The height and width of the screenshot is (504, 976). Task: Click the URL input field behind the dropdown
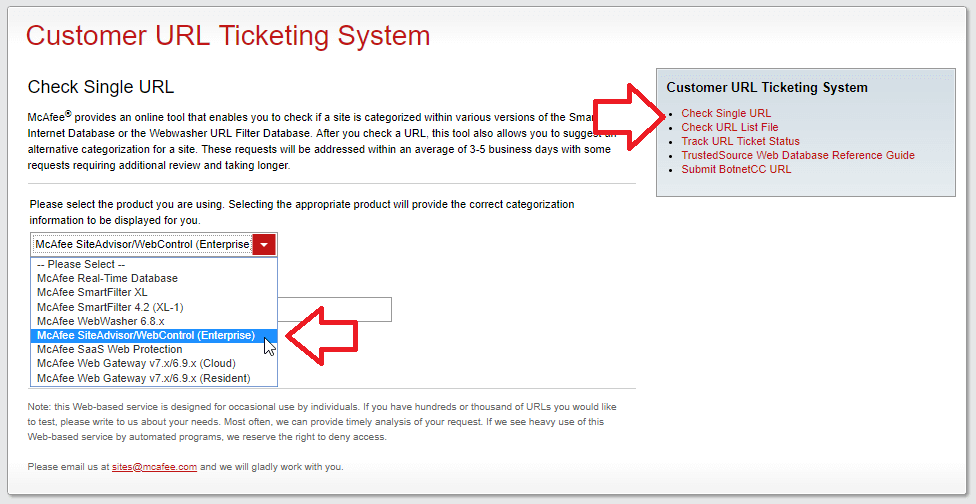click(334, 309)
